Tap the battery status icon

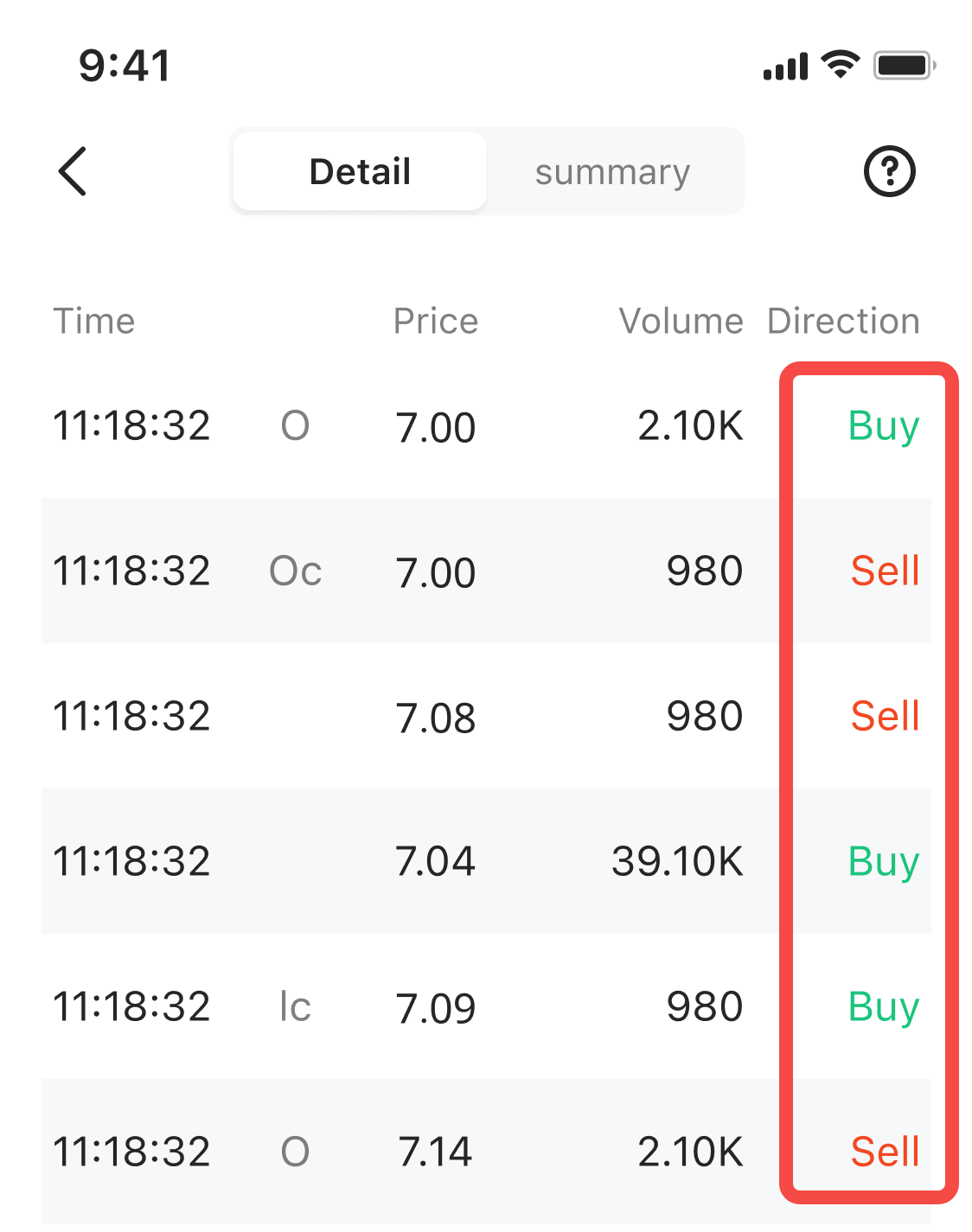pos(905,66)
